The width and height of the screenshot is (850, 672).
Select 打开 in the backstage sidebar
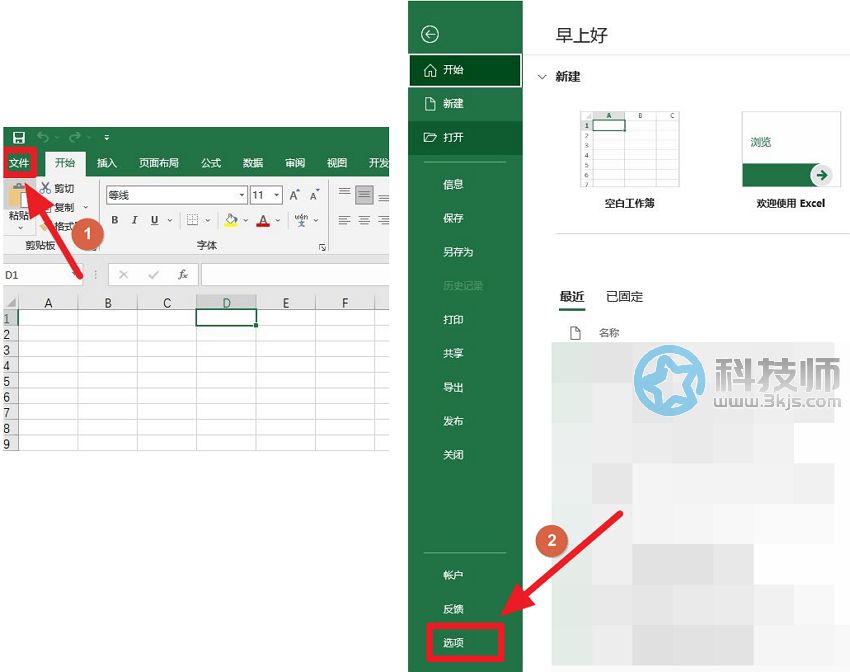(x=465, y=137)
